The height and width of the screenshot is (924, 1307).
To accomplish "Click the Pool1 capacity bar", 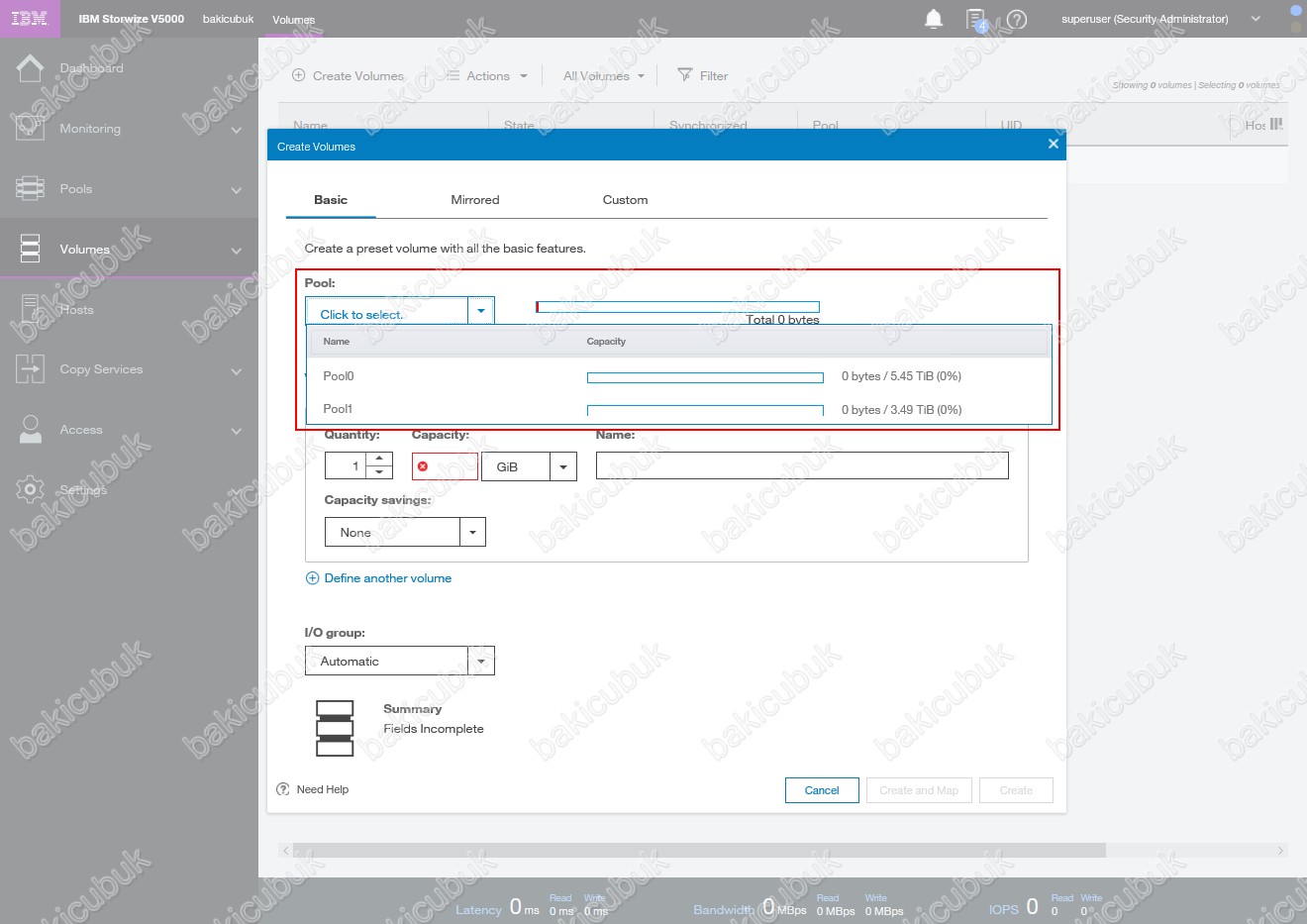I will click(x=705, y=410).
